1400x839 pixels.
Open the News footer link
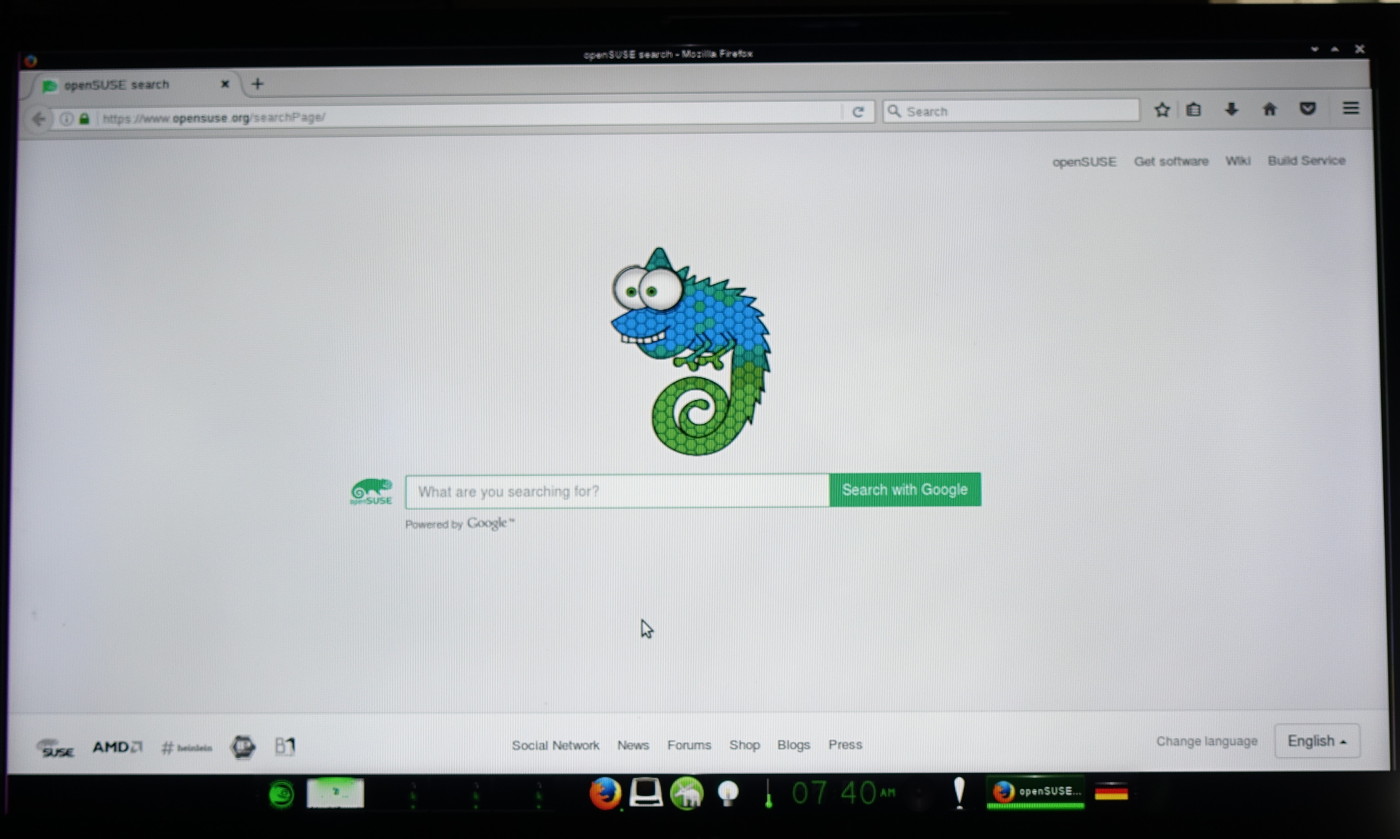(x=633, y=745)
